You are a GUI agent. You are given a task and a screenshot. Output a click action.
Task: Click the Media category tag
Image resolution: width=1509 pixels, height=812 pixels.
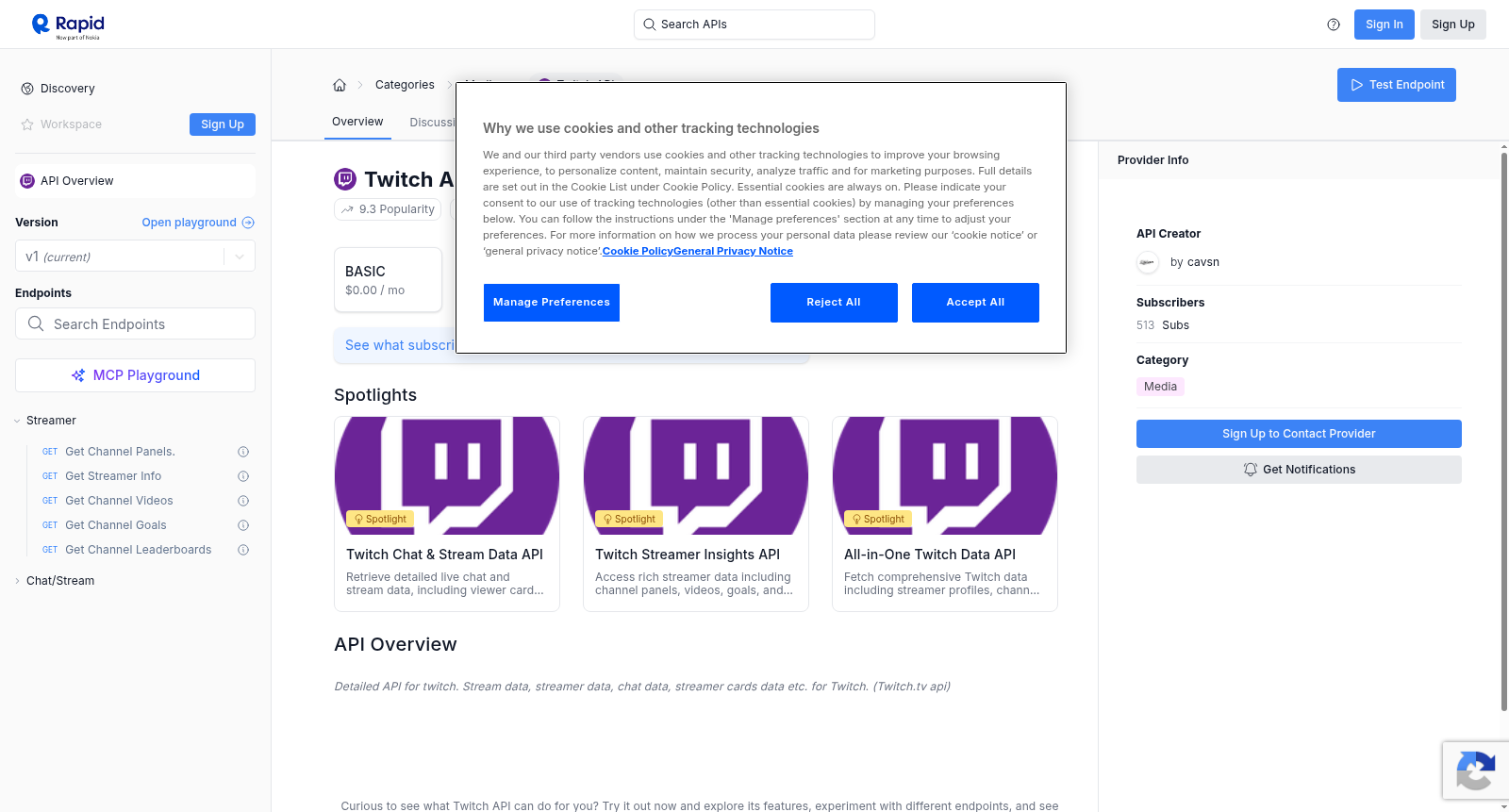[x=1160, y=387]
